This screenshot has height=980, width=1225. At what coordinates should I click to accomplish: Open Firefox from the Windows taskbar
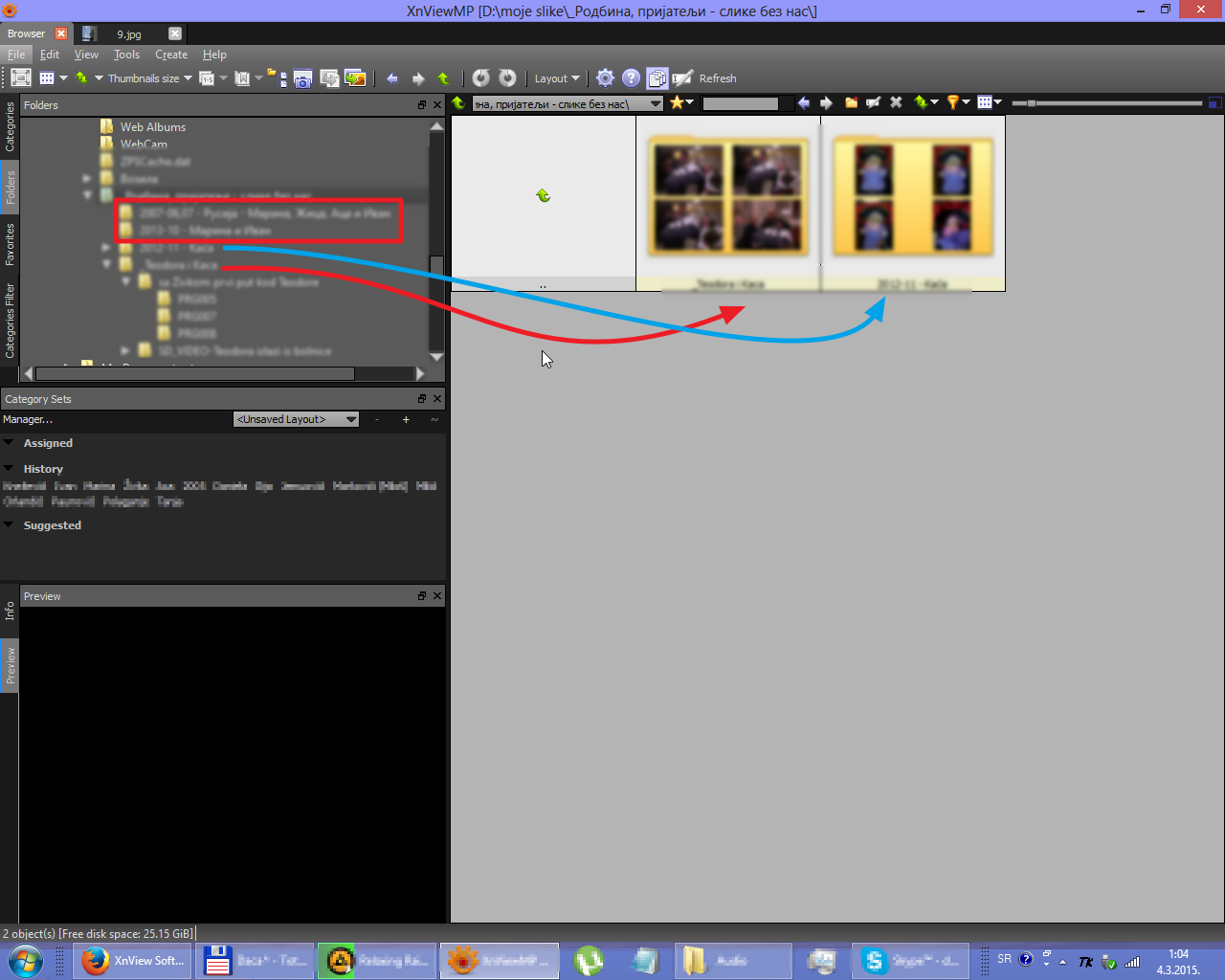(x=133, y=960)
